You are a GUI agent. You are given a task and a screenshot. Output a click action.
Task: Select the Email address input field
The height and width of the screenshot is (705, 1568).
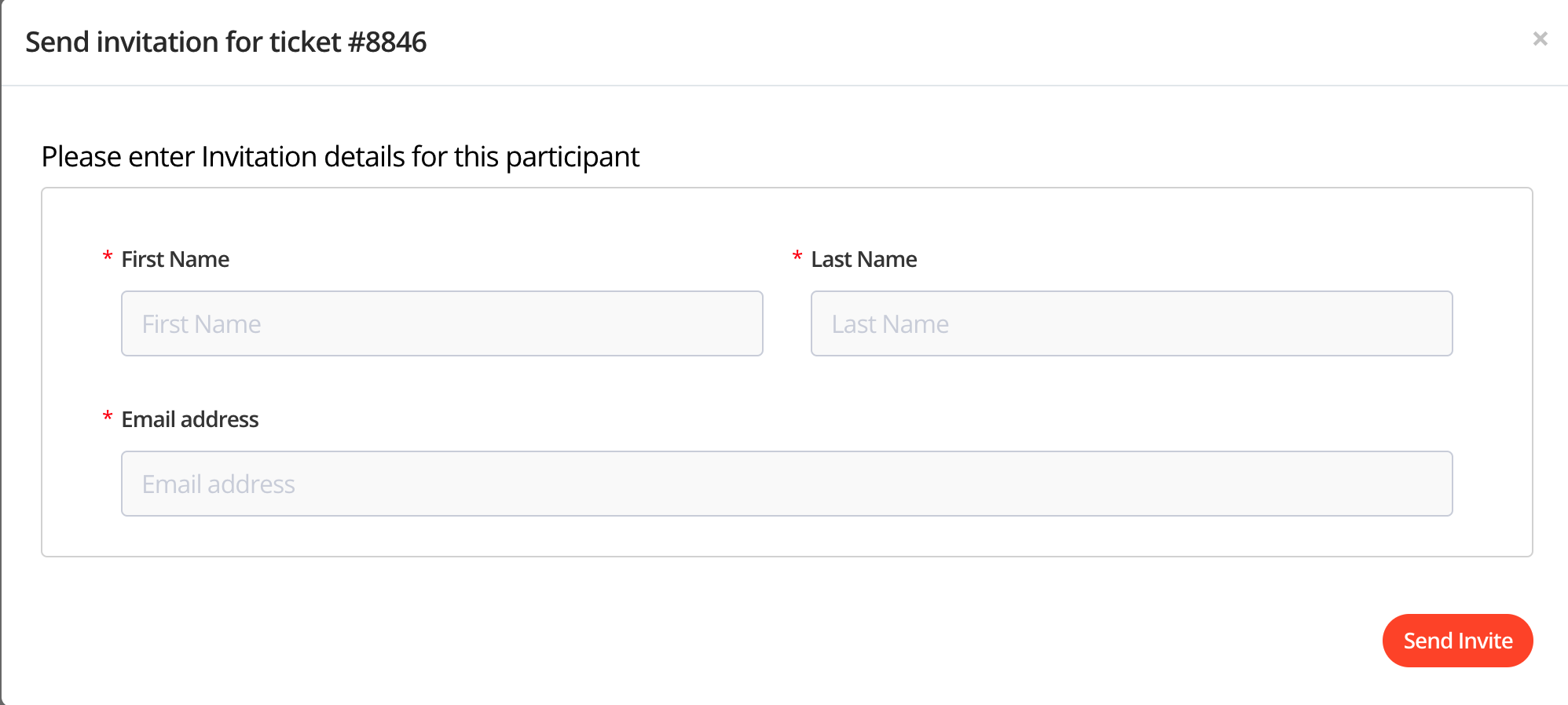pos(786,484)
